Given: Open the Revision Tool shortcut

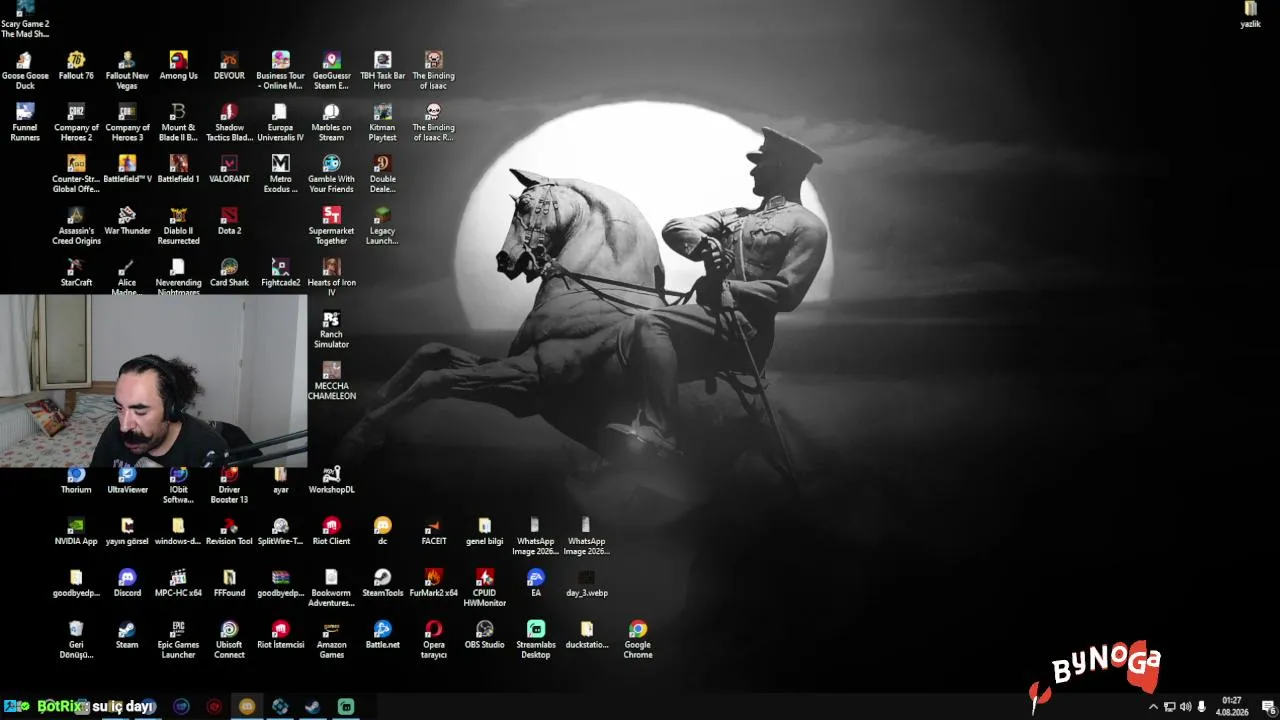Looking at the screenshot, I should click(229, 532).
